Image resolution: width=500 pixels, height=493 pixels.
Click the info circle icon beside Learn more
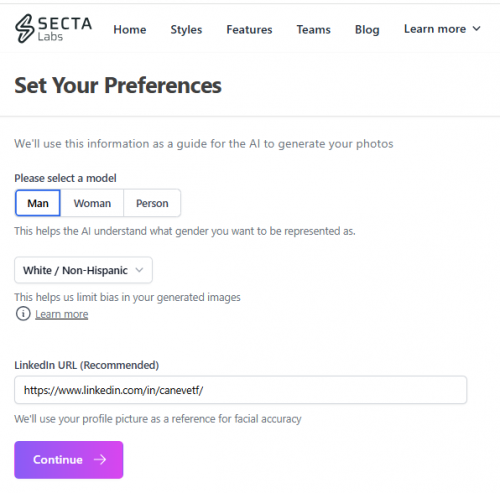pos(23,314)
